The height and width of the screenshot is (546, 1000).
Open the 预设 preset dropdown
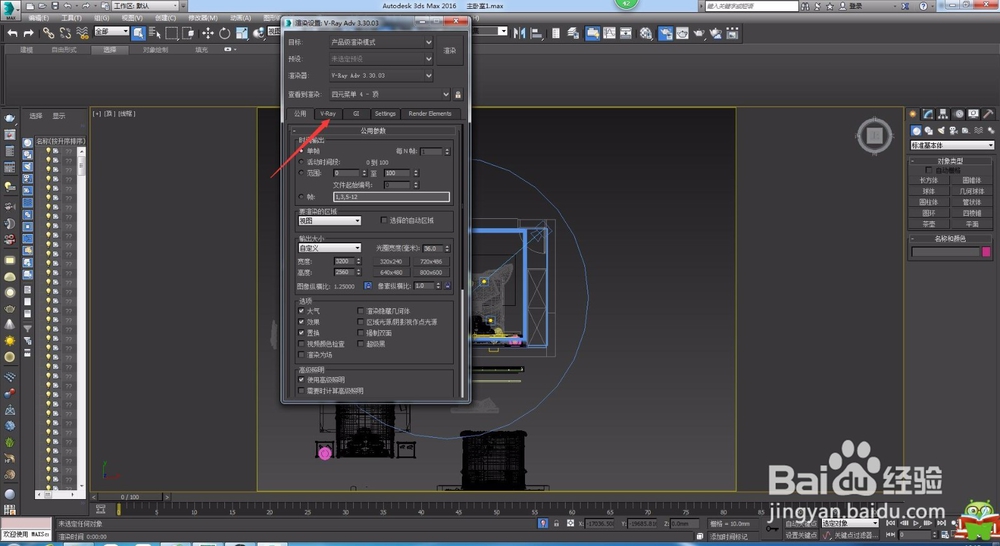pos(381,59)
